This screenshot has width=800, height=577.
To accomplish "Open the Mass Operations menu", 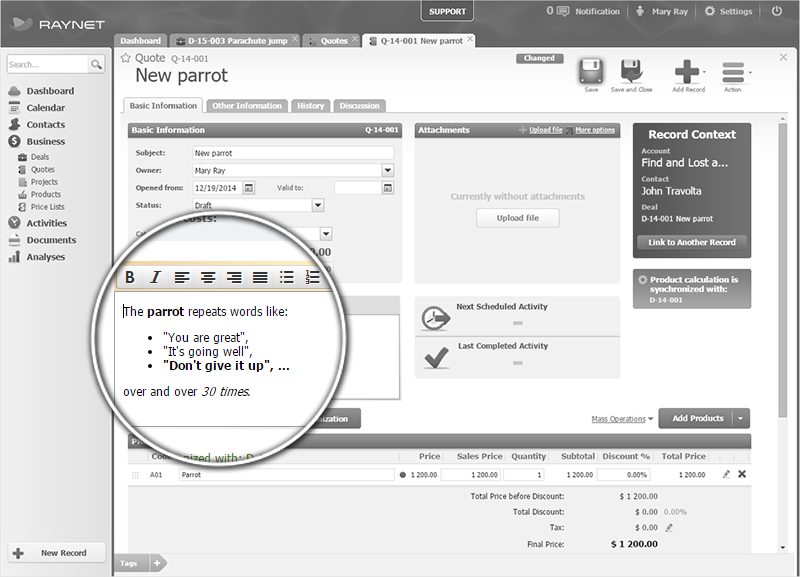I will tap(622, 419).
